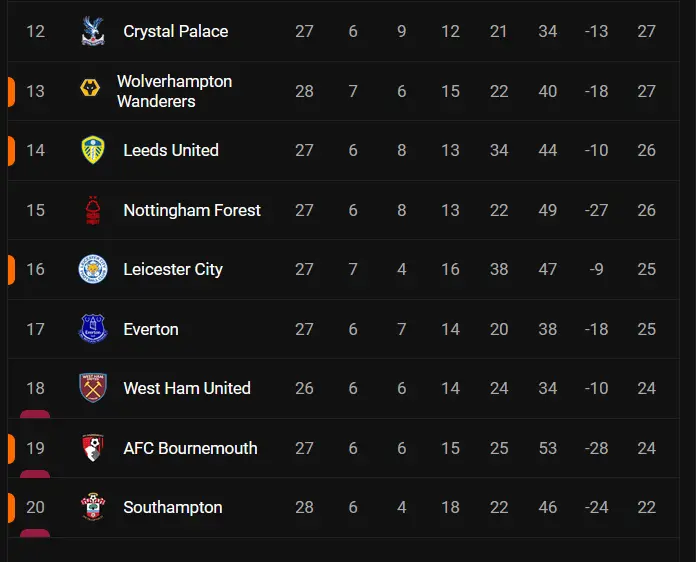This screenshot has width=696, height=562.
Task: Select the Everton team name
Action: pyautogui.click(x=150, y=329)
